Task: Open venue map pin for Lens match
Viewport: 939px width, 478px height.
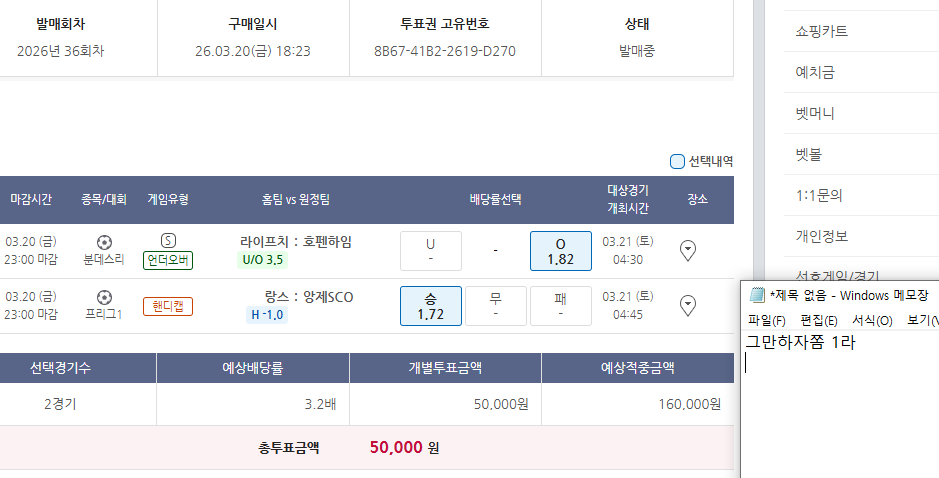Action: (x=687, y=305)
